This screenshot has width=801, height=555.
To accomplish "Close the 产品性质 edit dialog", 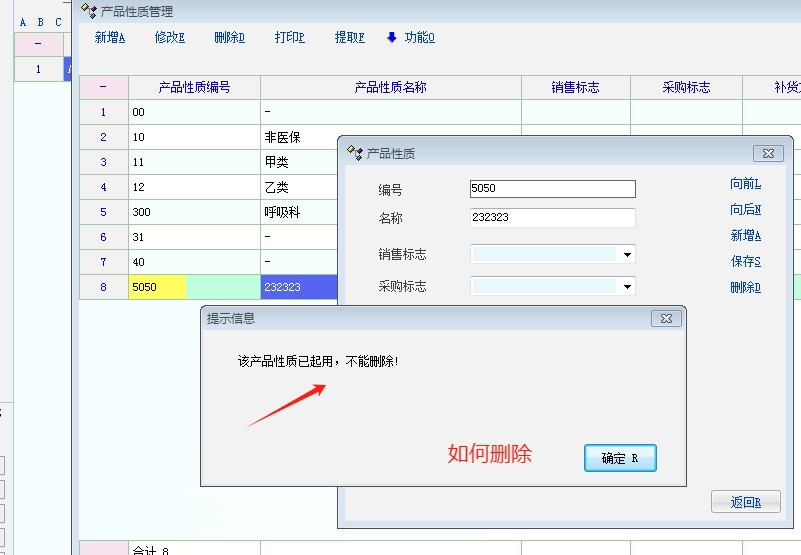I will (x=767, y=153).
